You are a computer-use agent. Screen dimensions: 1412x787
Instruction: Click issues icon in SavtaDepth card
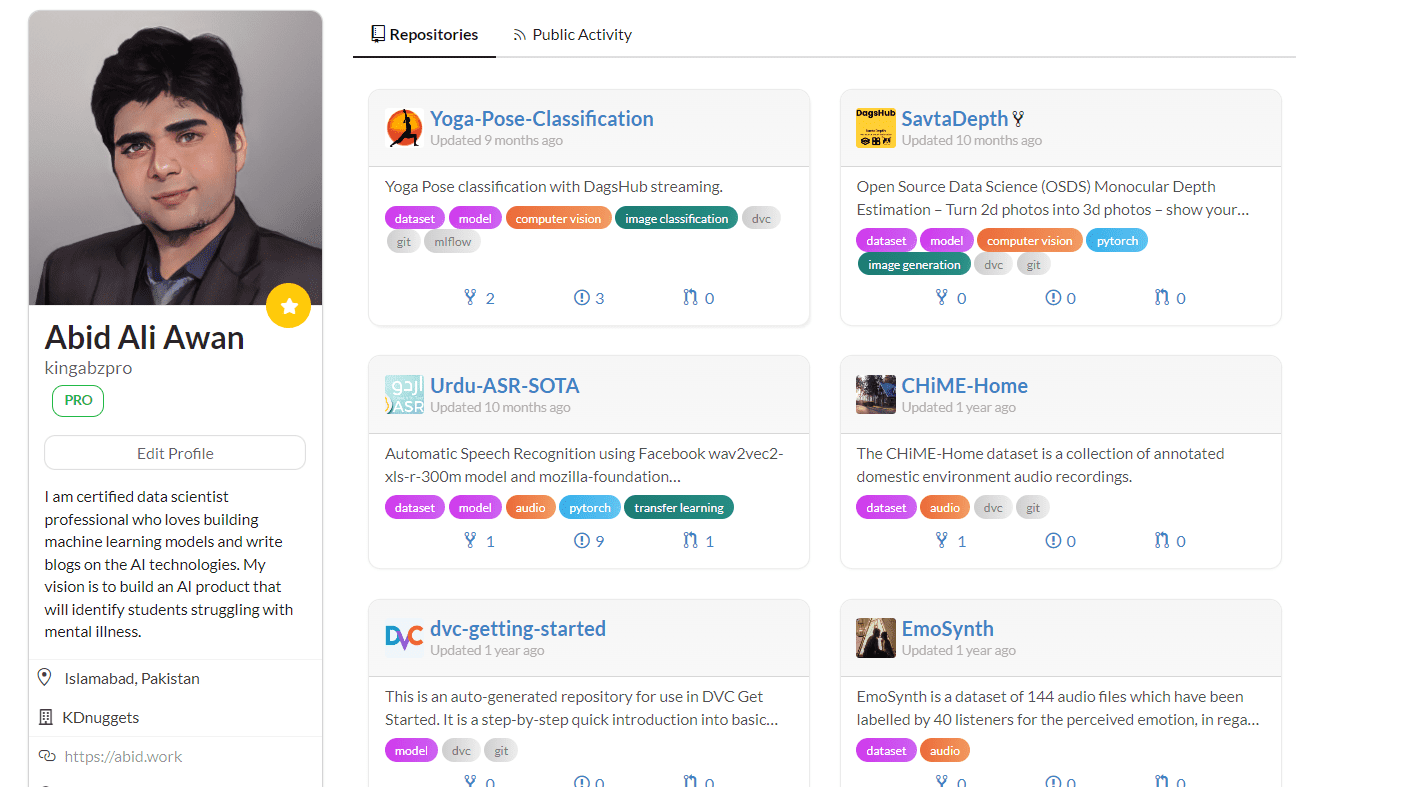(x=1053, y=297)
